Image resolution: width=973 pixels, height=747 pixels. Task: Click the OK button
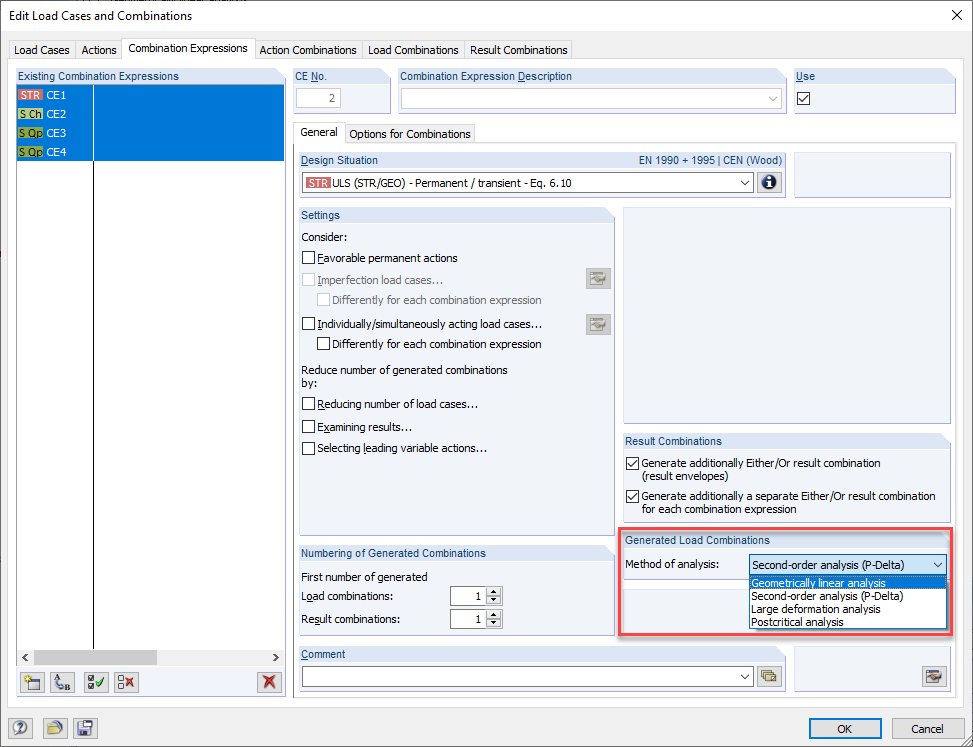pos(845,728)
